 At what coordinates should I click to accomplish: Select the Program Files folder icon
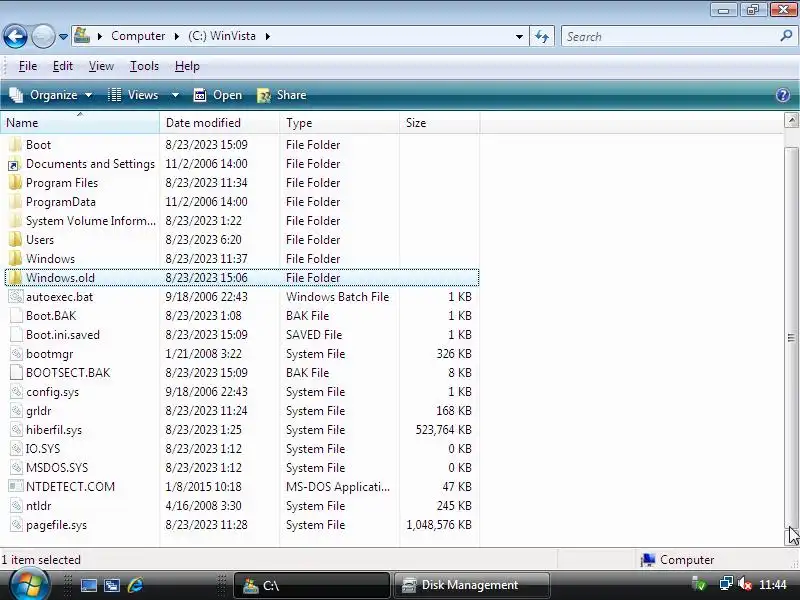point(16,183)
